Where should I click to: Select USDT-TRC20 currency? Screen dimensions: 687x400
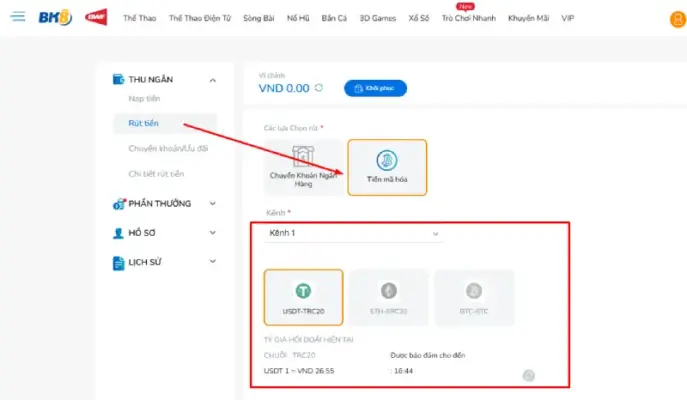coord(303,297)
